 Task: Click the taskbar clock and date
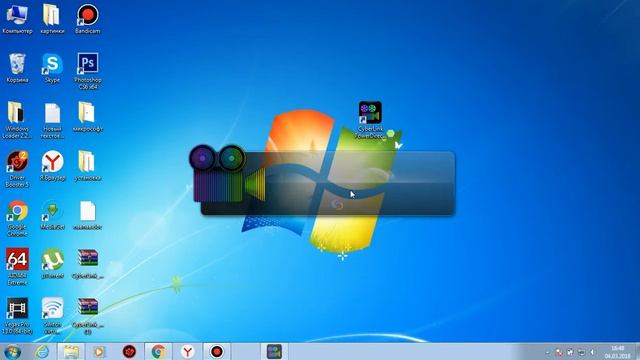[x=618, y=352]
